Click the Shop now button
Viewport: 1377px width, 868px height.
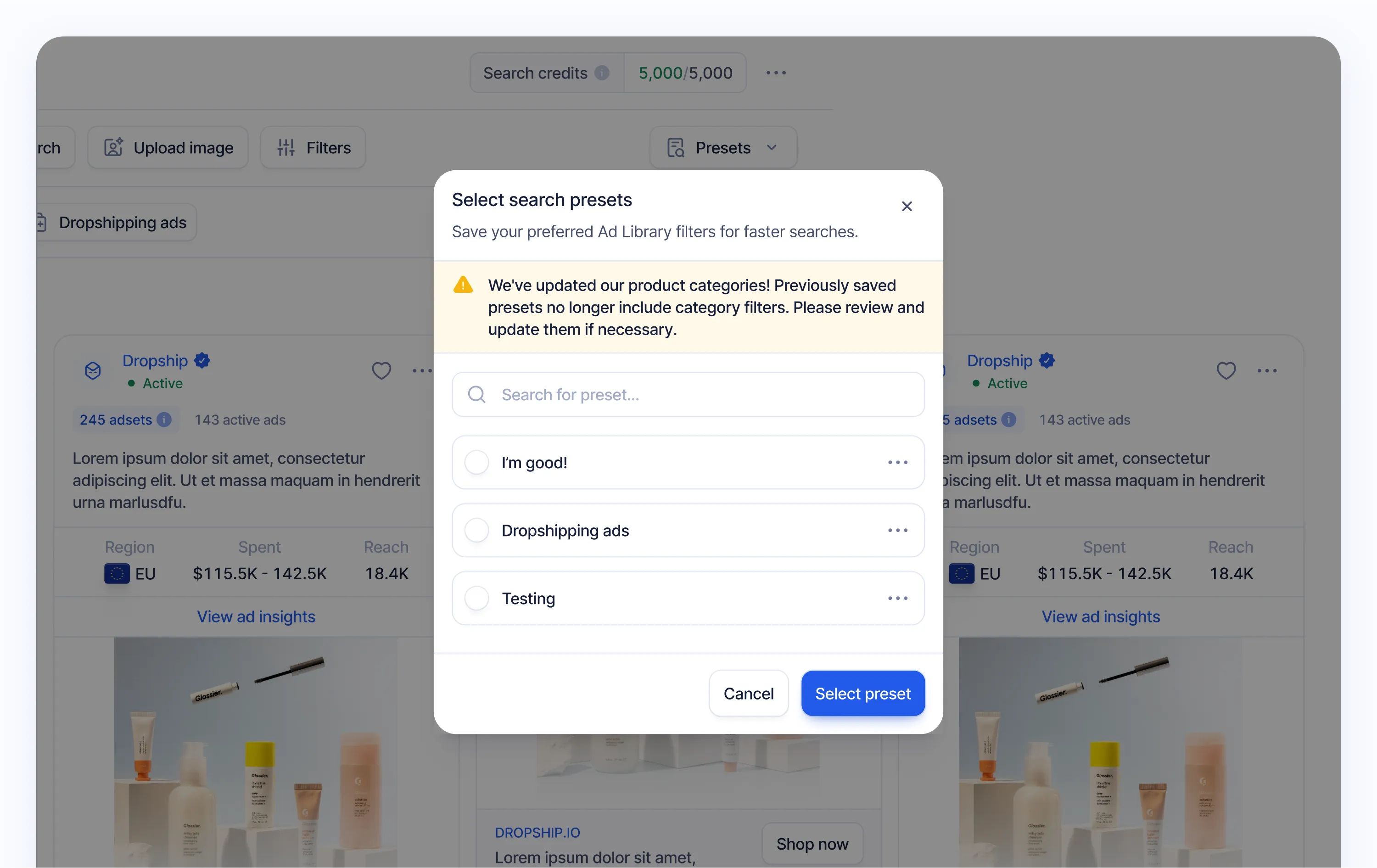pos(812,844)
